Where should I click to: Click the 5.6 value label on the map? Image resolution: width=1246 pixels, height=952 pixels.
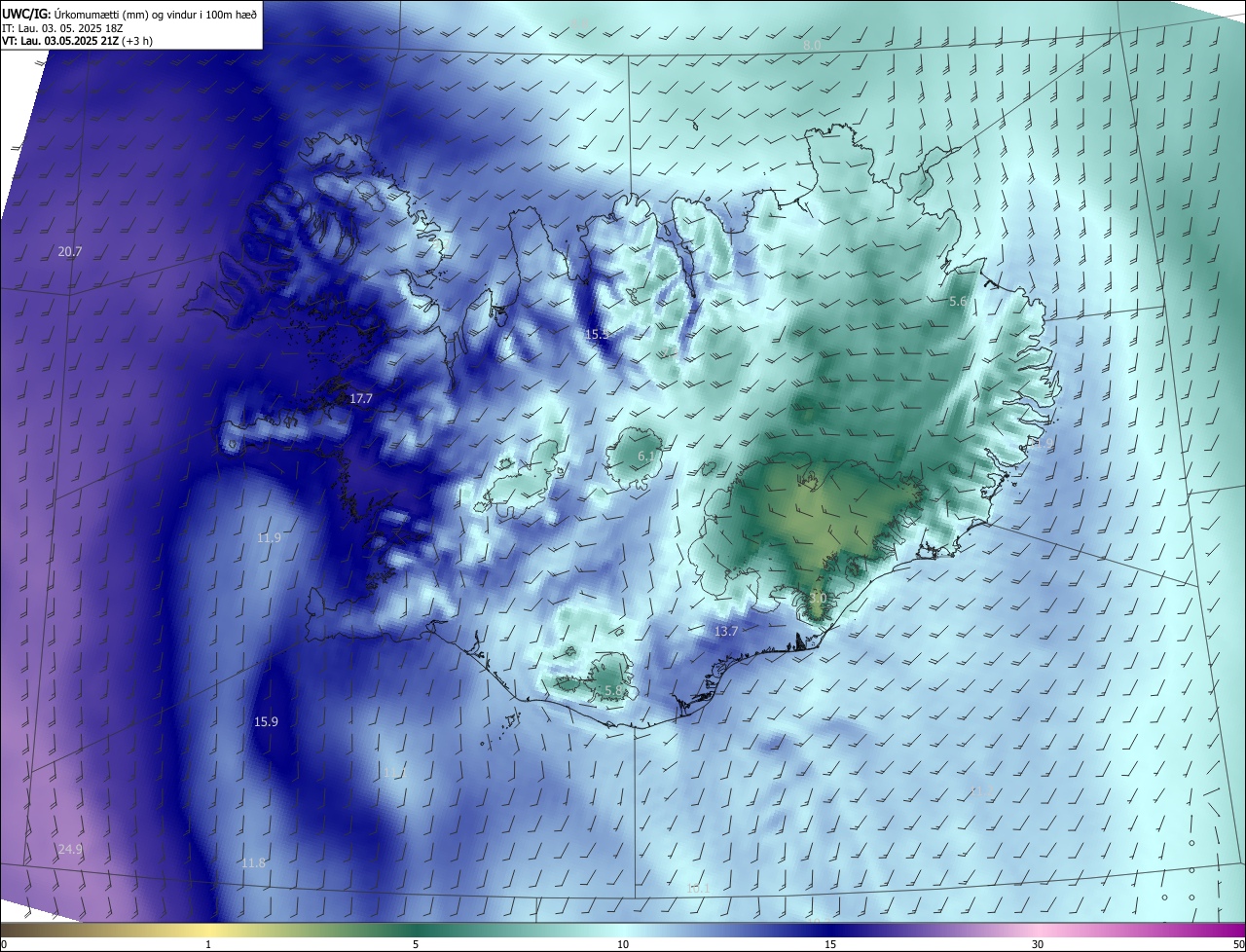point(958,302)
